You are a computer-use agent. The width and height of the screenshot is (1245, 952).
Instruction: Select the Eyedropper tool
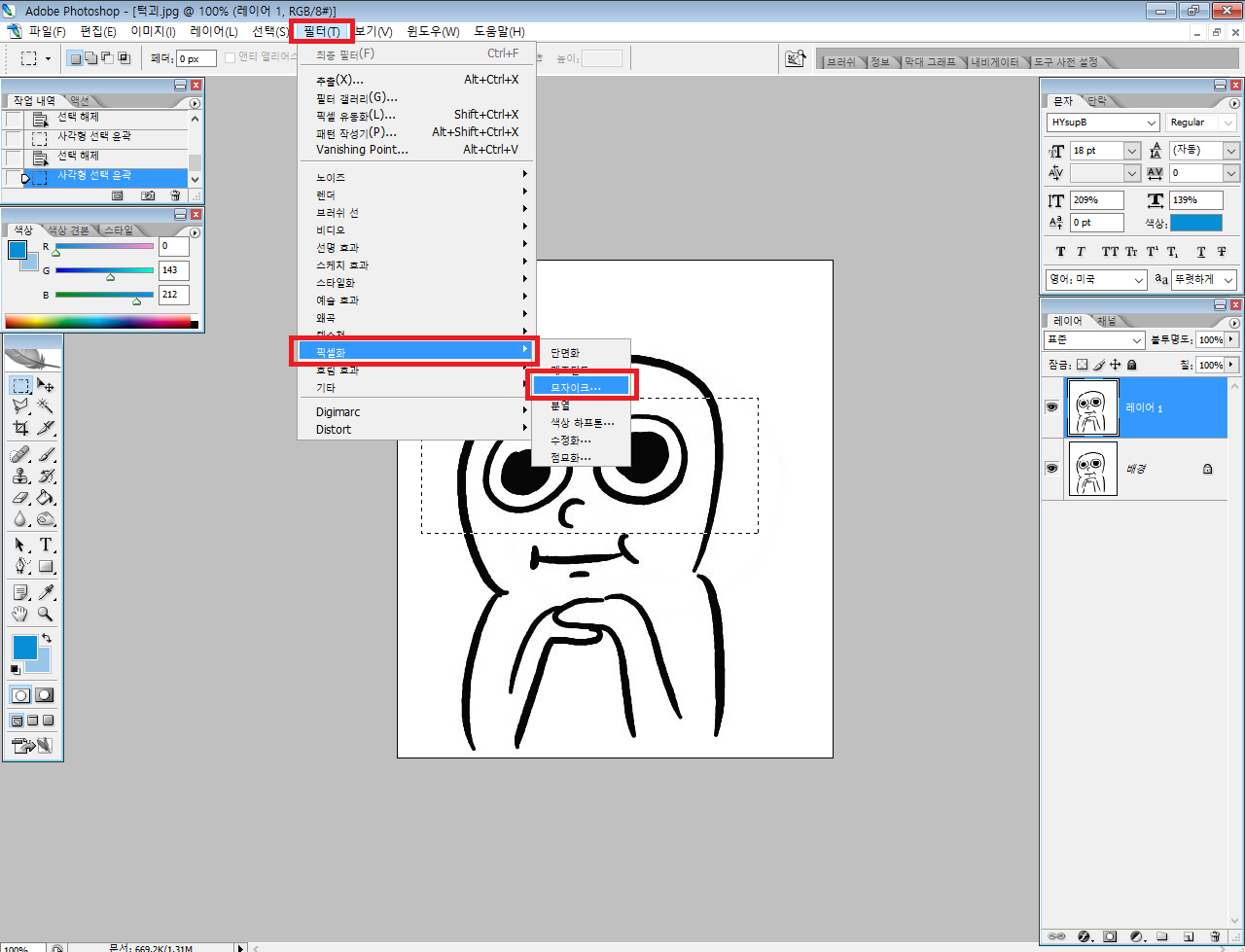45,592
